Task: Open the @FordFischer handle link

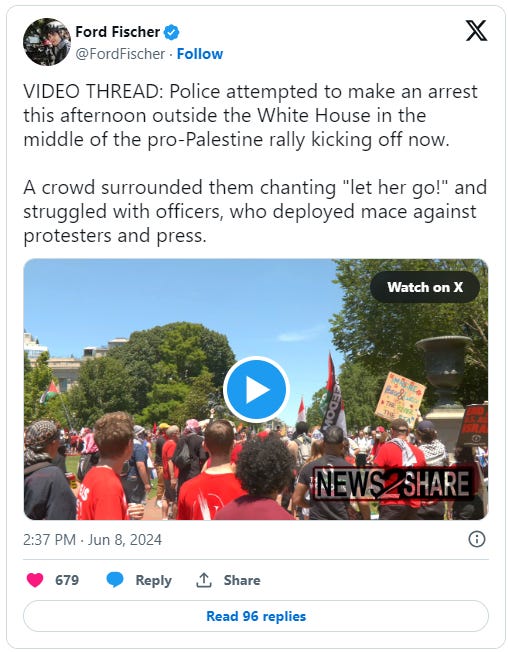Action: [120, 54]
